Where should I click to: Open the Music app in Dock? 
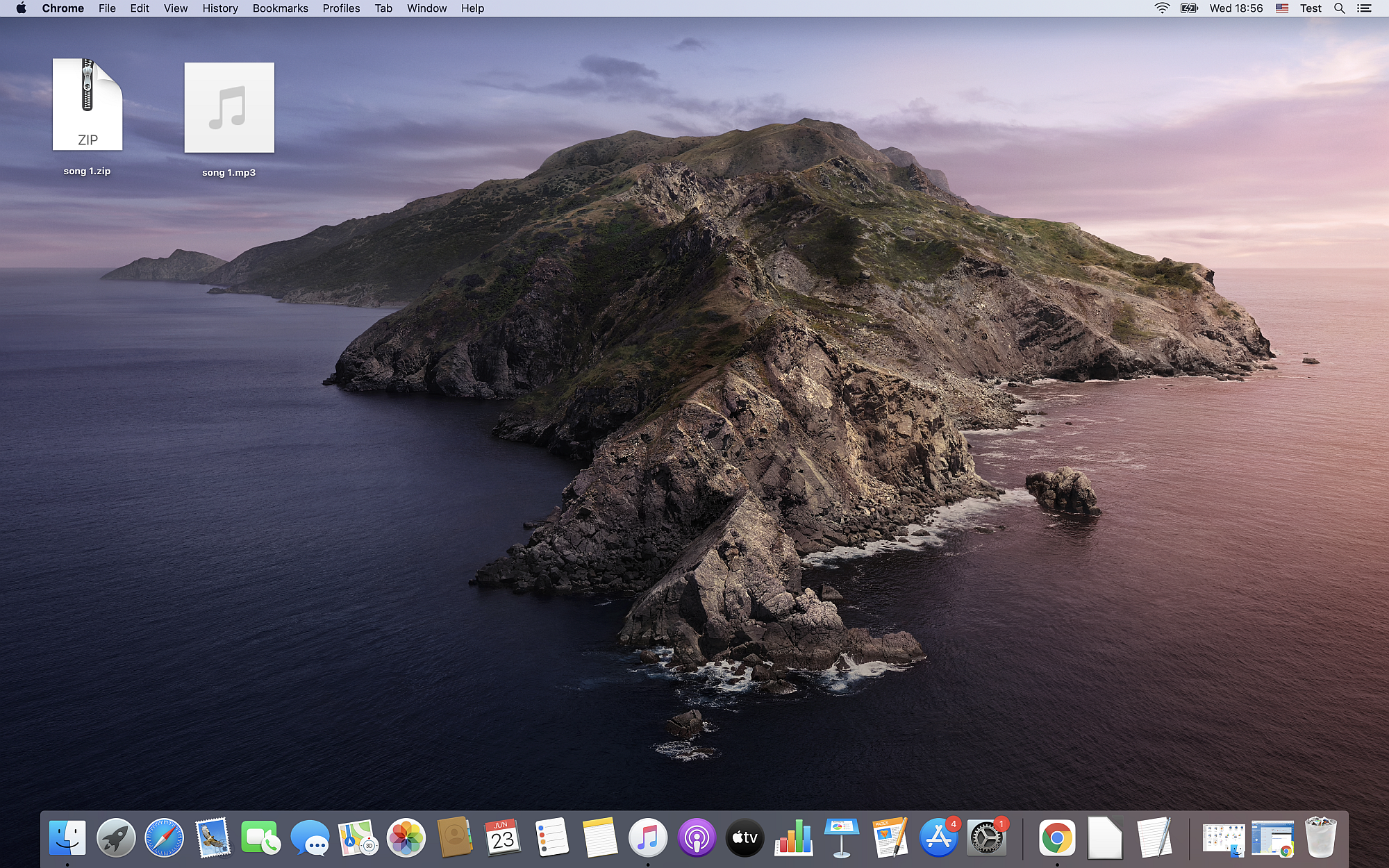(x=647, y=838)
